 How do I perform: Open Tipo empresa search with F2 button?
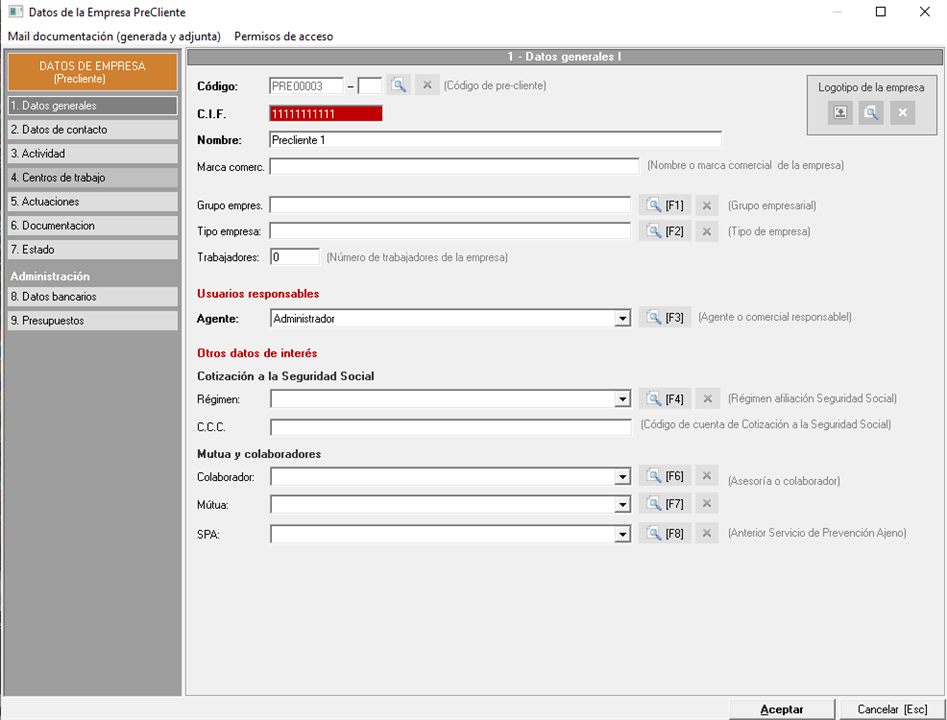click(665, 231)
